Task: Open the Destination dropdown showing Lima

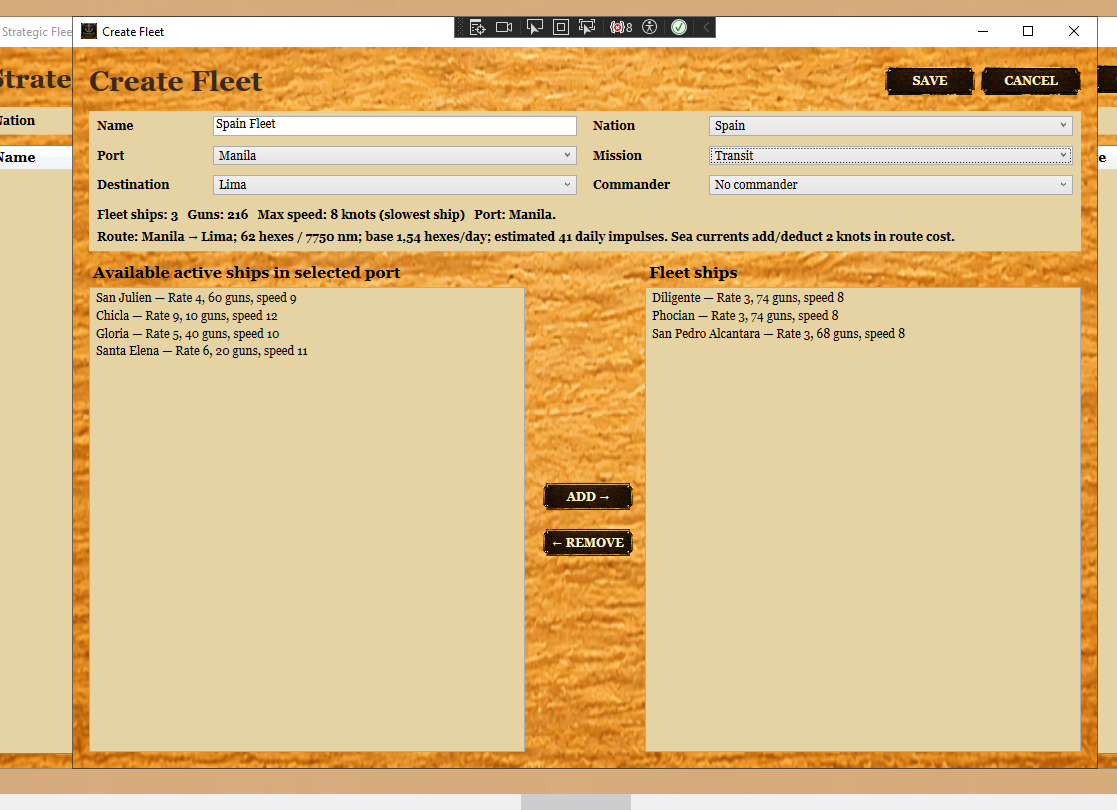Action: [x=395, y=185]
